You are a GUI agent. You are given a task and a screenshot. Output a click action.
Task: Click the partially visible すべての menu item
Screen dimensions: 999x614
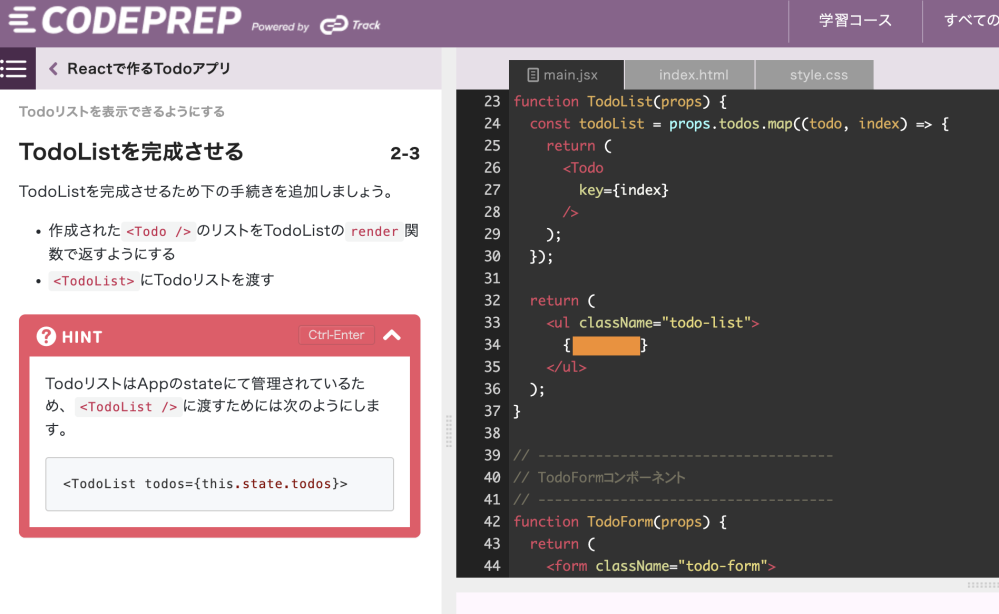click(970, 21)
